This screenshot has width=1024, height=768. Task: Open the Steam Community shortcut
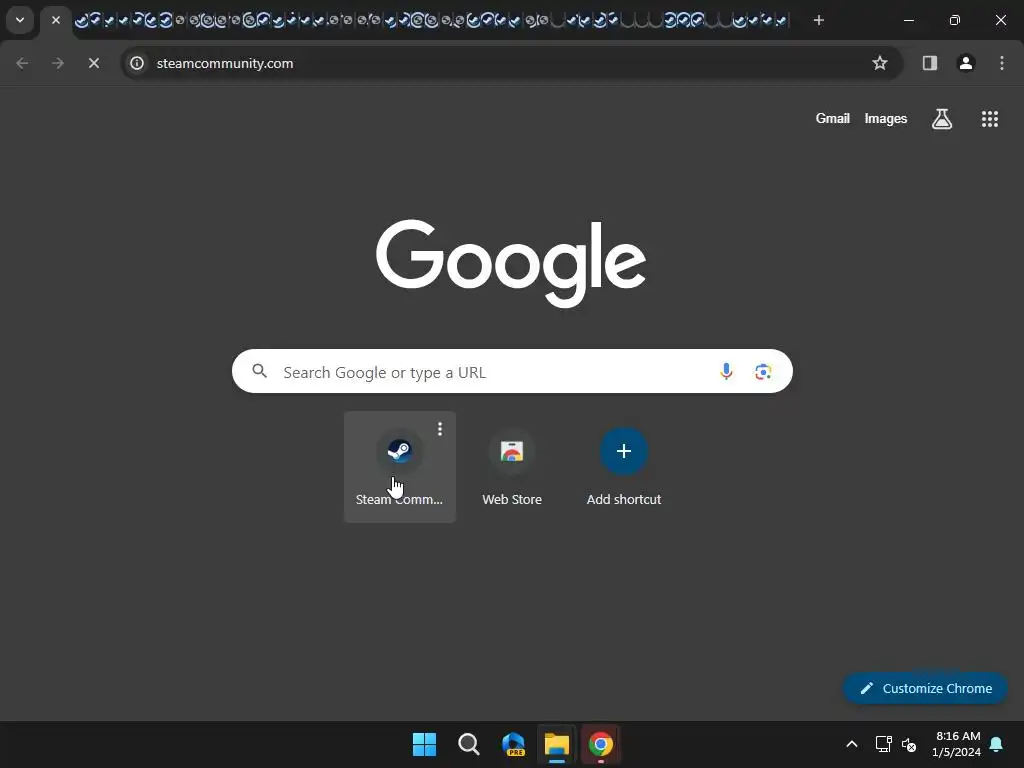(x=400, y=466)
